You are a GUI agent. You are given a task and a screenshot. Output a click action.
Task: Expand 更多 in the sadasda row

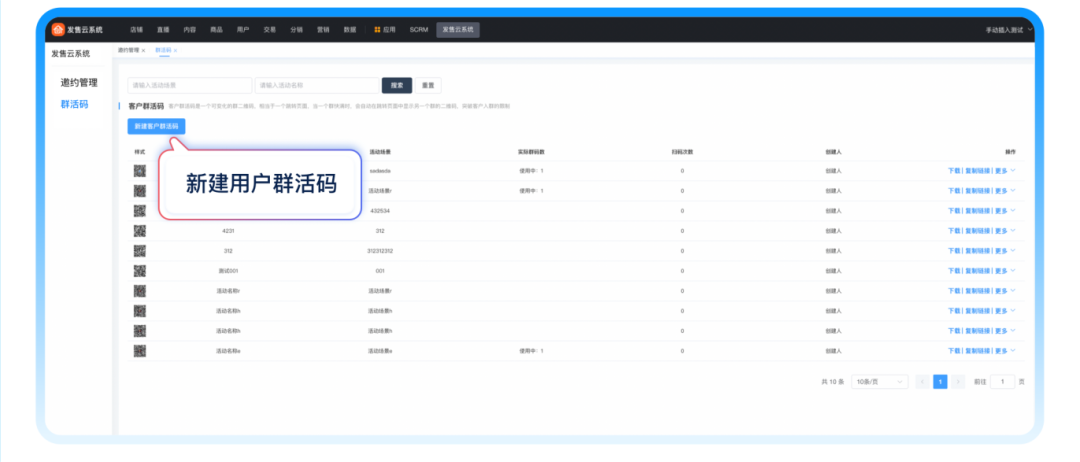pyautogui.click(x=1005, y=171)
